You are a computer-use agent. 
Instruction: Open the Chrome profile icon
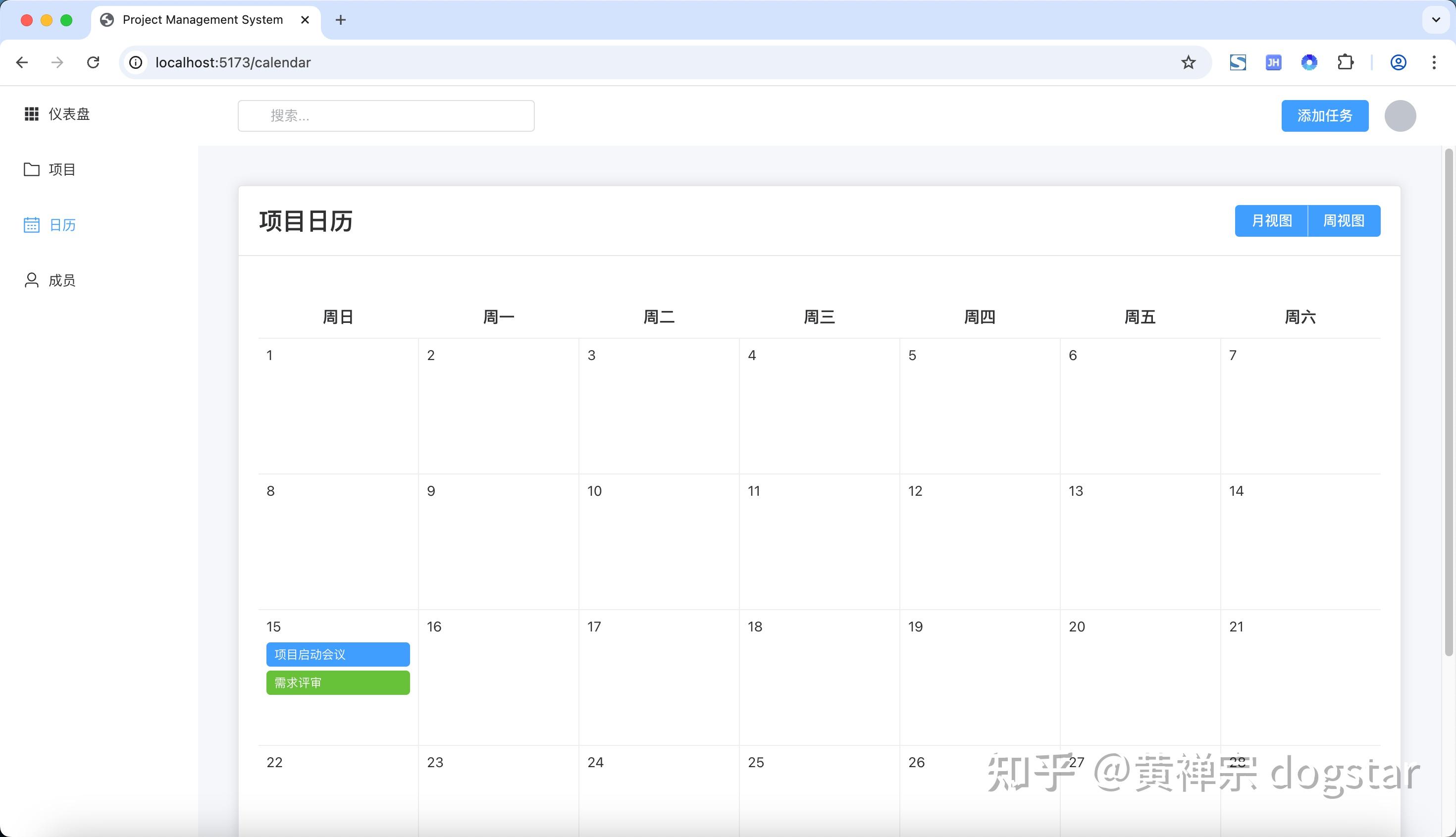[x=1398, y=62]
